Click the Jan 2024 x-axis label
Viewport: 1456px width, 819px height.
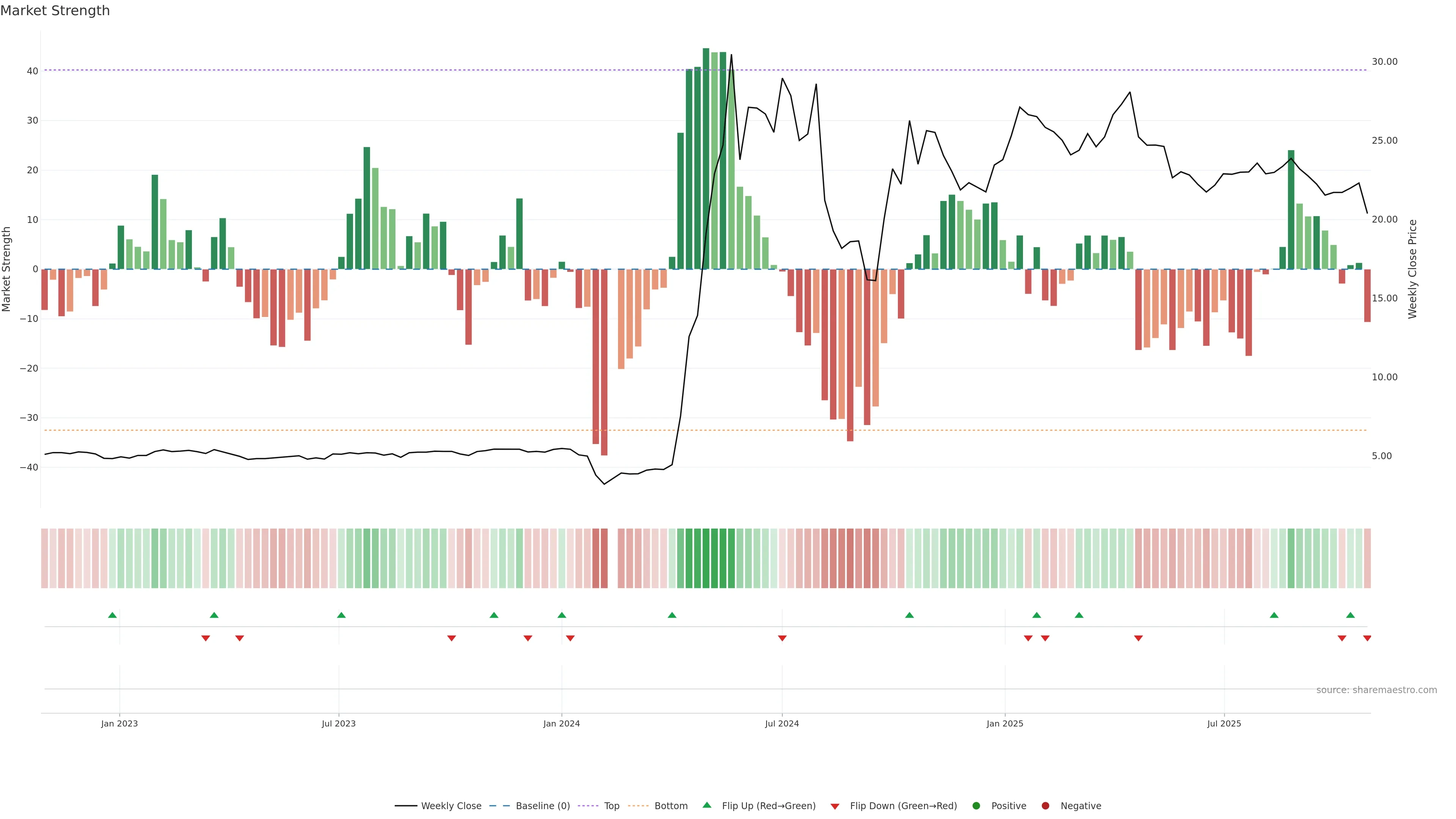(x=561, y=723)
